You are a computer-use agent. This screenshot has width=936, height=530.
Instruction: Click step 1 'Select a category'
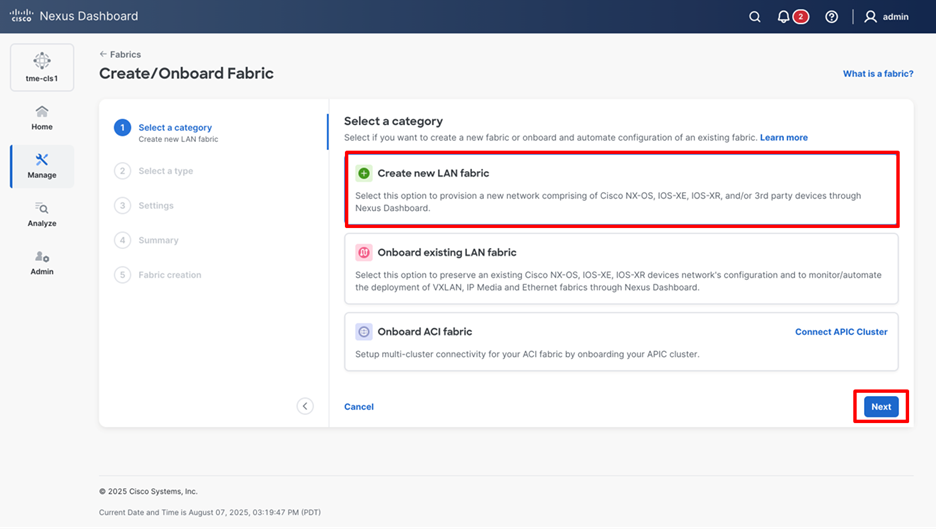pyautogui.click(x=175, y=128)
